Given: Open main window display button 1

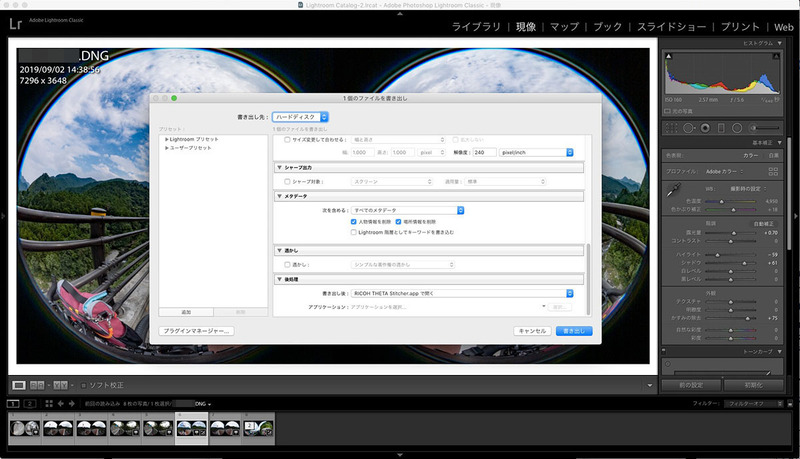Looking at the screenshot, I should [x=13, y=403].
